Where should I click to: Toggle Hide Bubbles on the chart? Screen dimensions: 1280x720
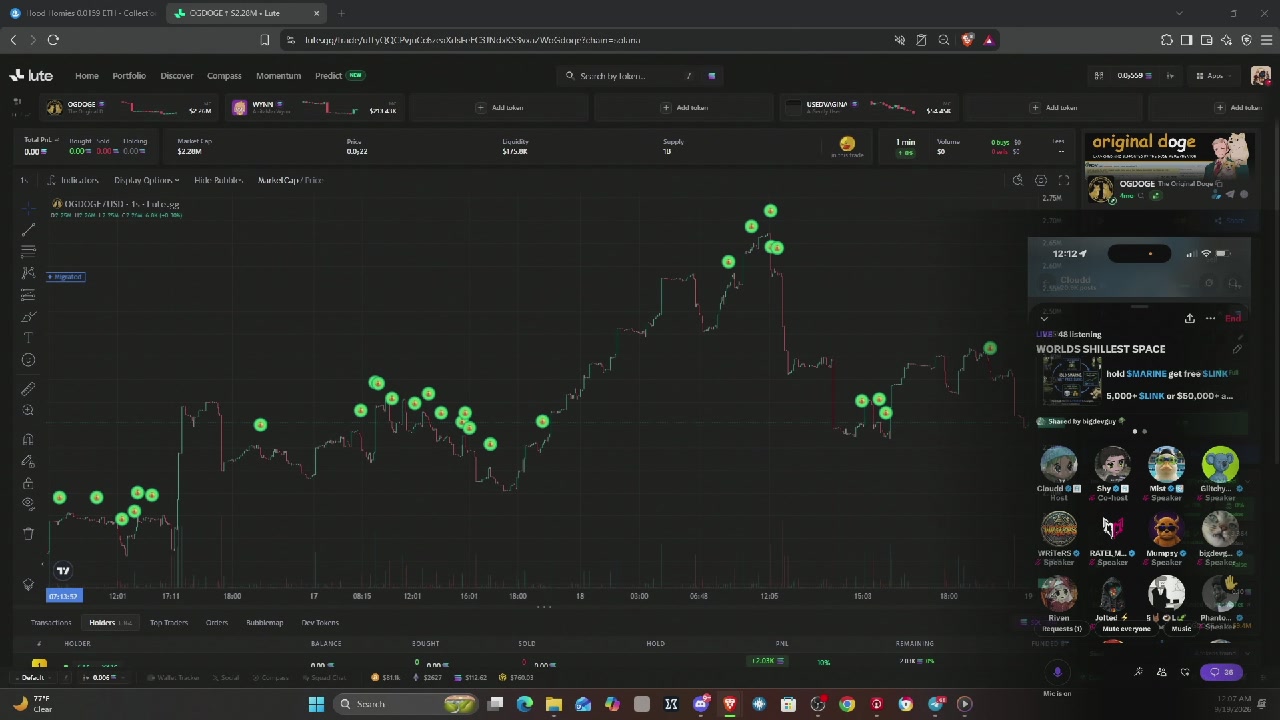219,180
